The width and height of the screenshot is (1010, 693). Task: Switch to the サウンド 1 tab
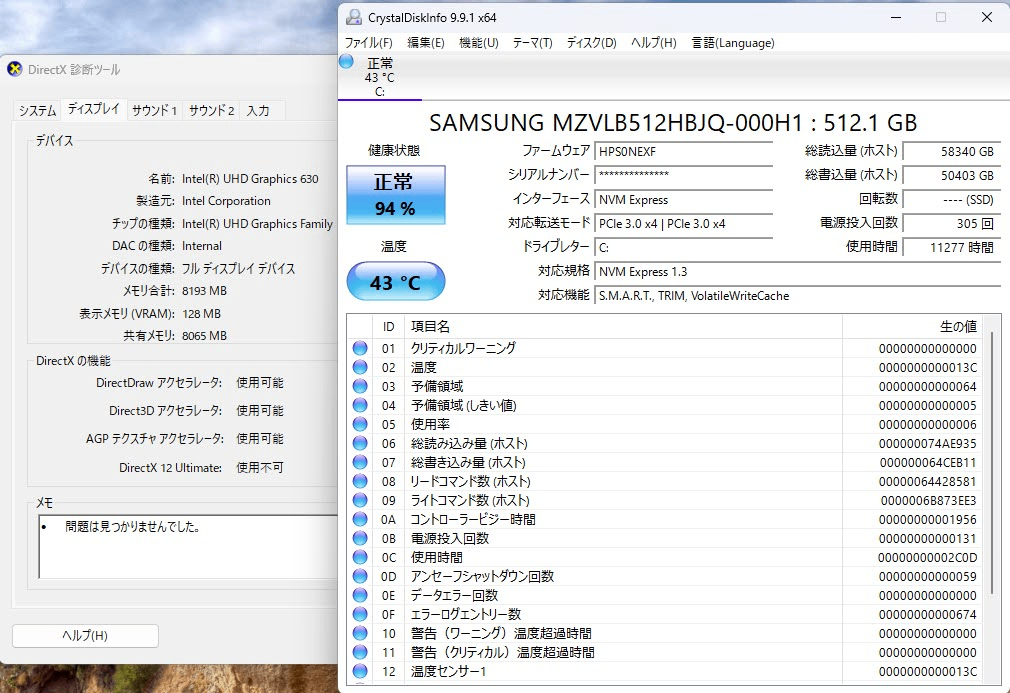coord(155,110)
